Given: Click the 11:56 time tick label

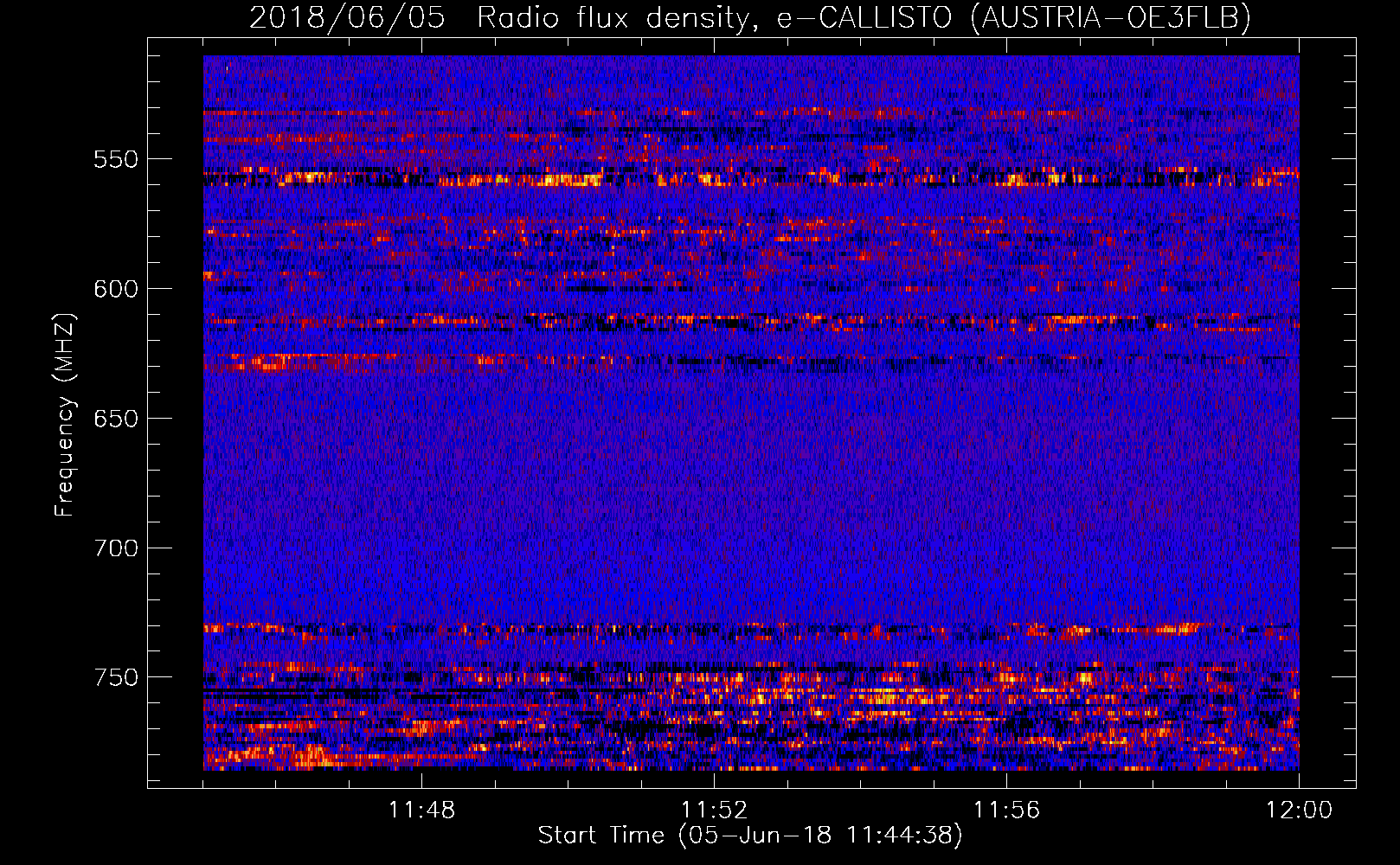Looking at the screenshot, I should tap(1006, 811).
